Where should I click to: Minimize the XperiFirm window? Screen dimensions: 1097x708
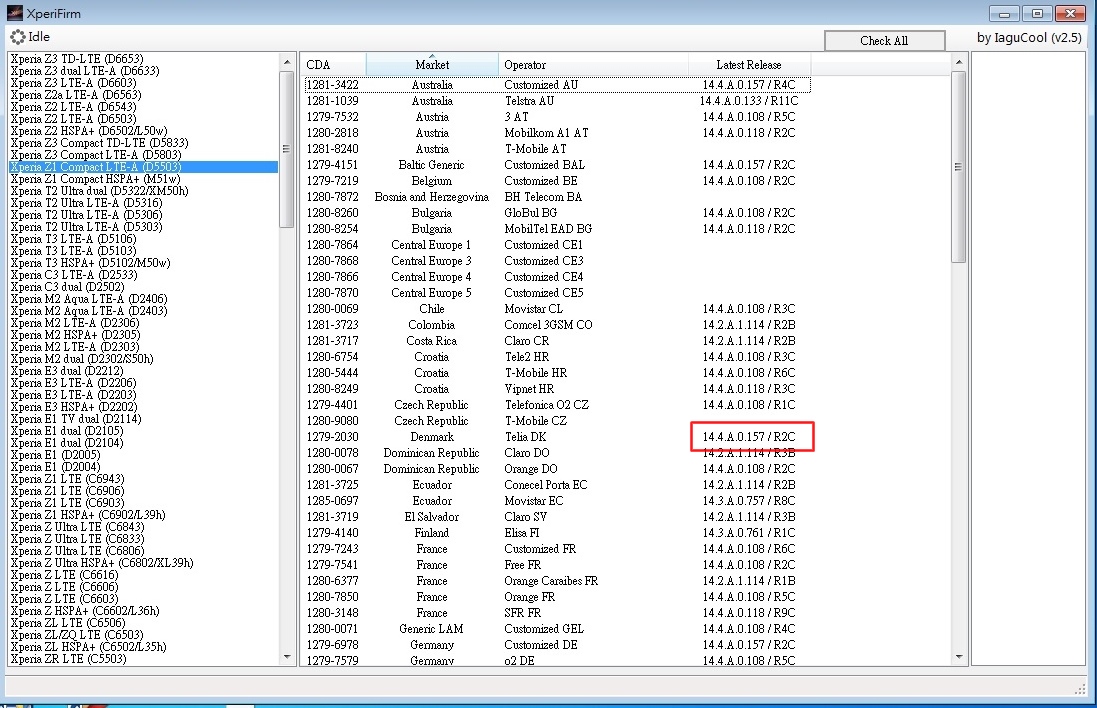(x=1004, y=13)
